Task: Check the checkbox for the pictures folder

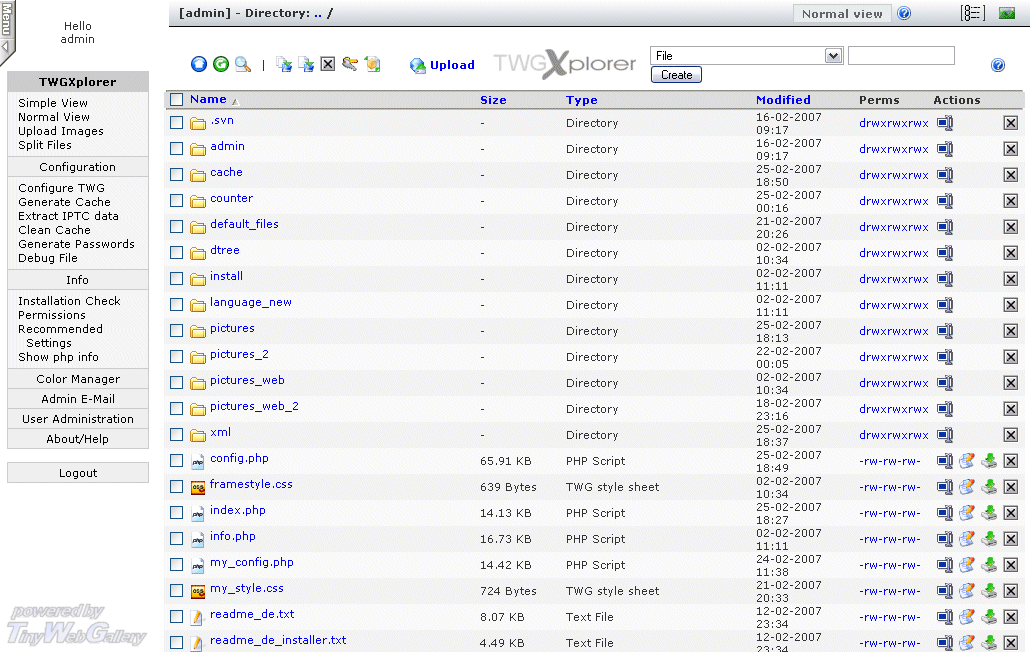Action: 177,331
